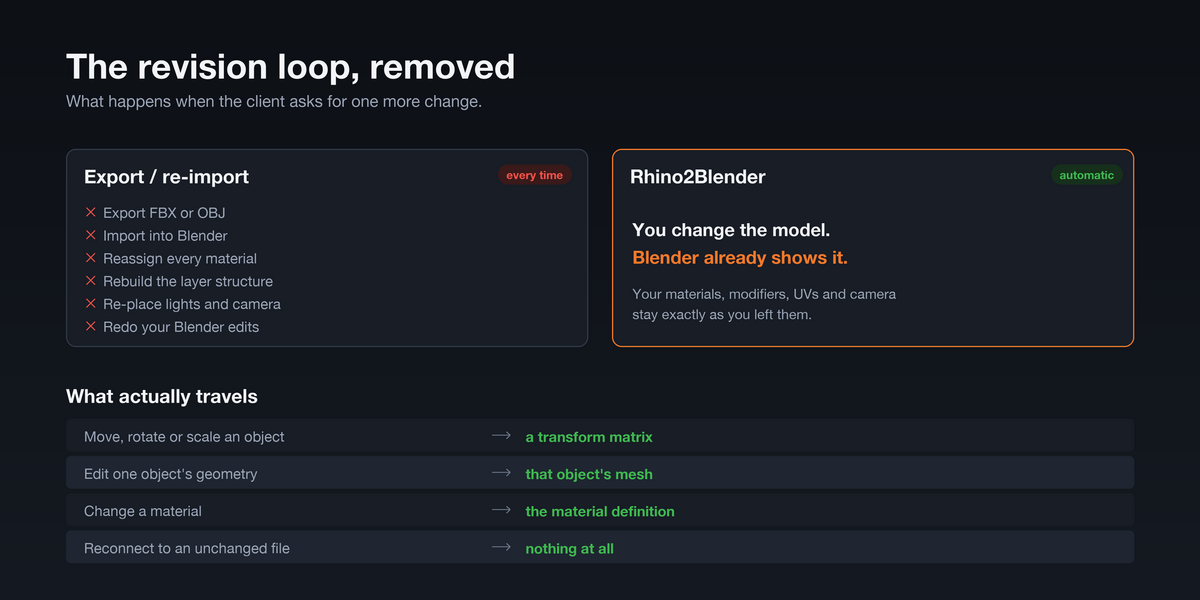Click the X icon next to Reassign every material
The image size is (1200, 600).
pos(90,258)
